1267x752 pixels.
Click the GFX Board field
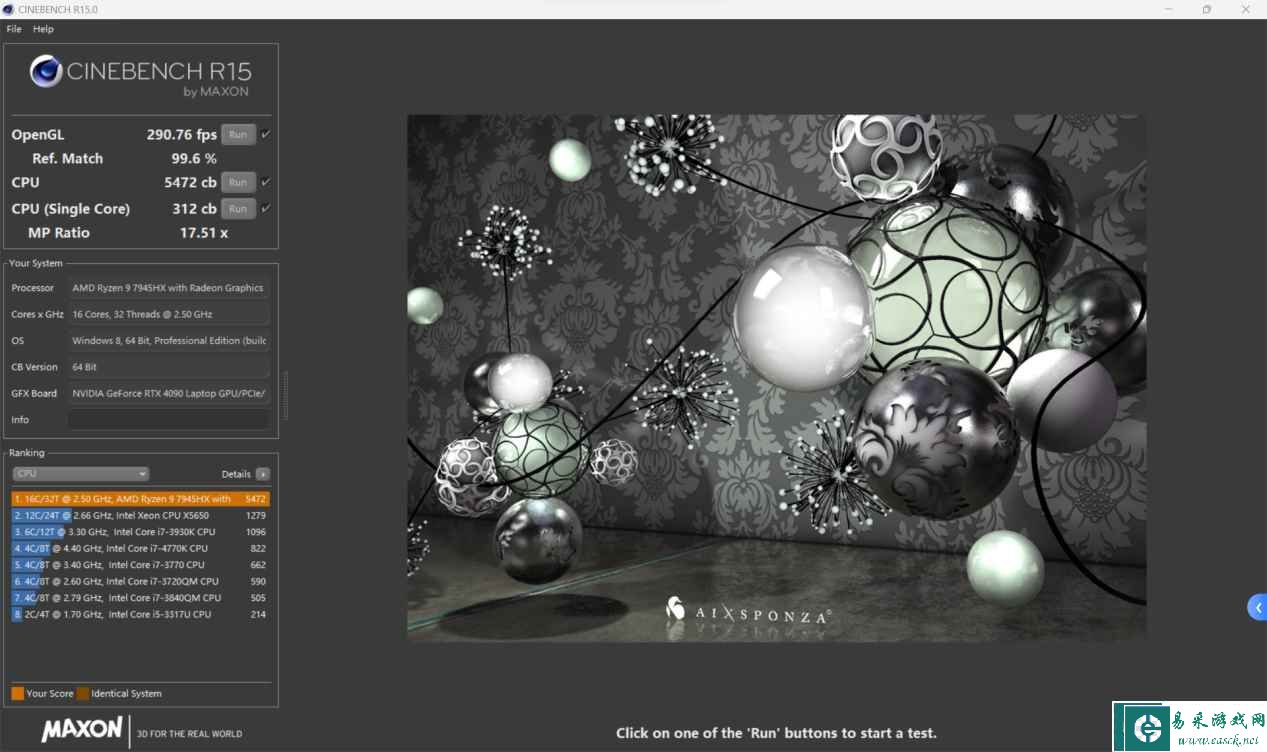coord(169,394)
